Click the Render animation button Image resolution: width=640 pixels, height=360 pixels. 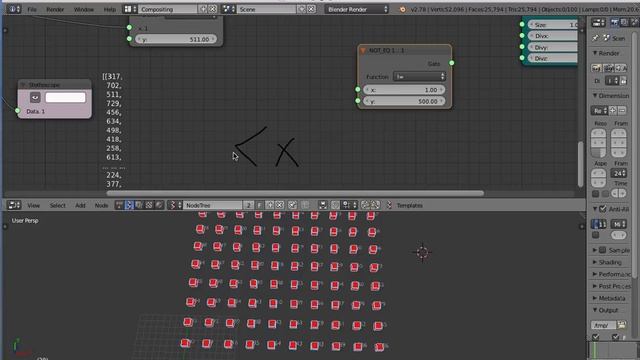609,68
